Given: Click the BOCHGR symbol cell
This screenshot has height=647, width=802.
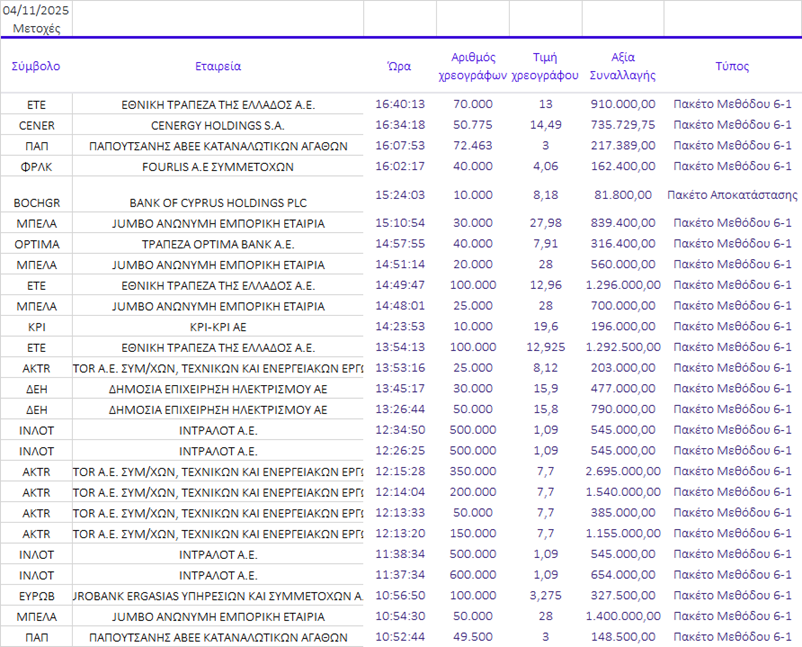Looking at the screenshot, I should (36, 202).
